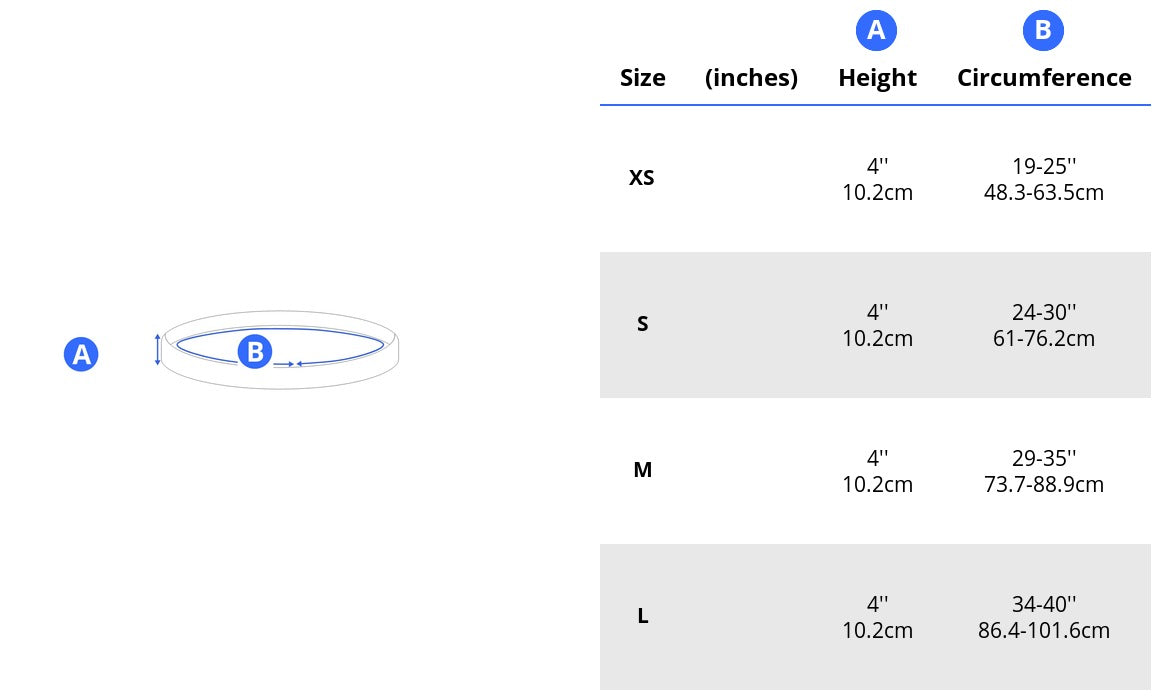The width and height of the screenshot is (1171, 700).
Task: Click the A badge beside the diagram
Action: [x=81, y=354]
